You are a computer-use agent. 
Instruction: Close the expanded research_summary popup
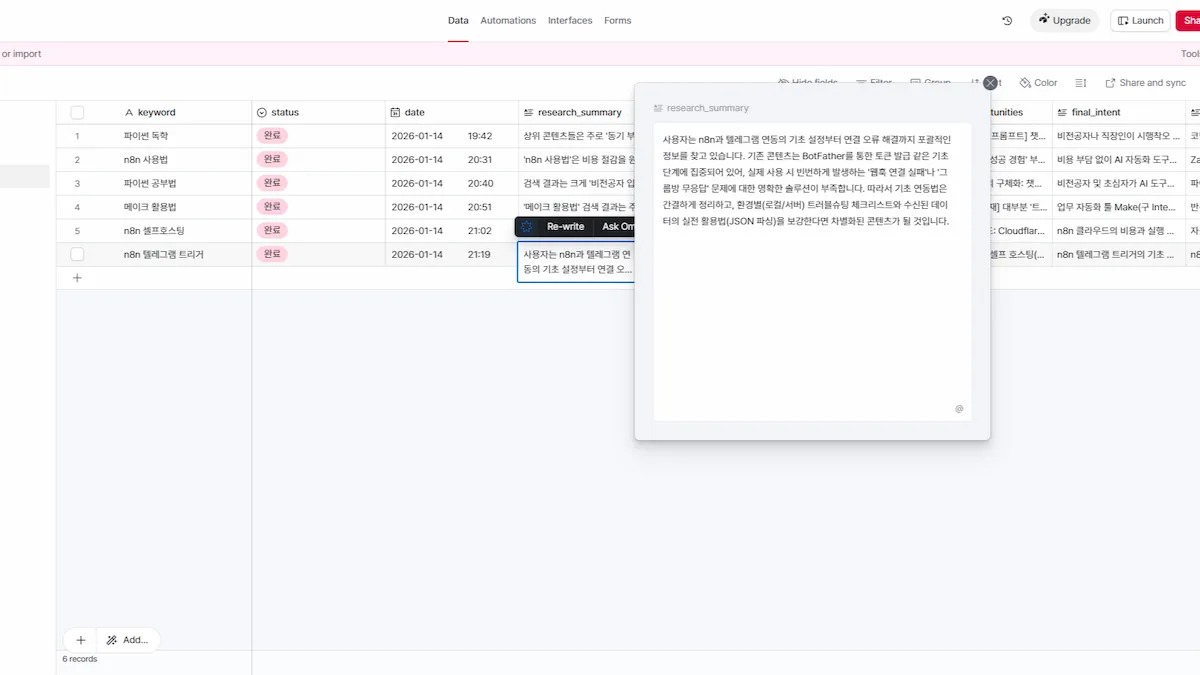click(x=990, y=83)
